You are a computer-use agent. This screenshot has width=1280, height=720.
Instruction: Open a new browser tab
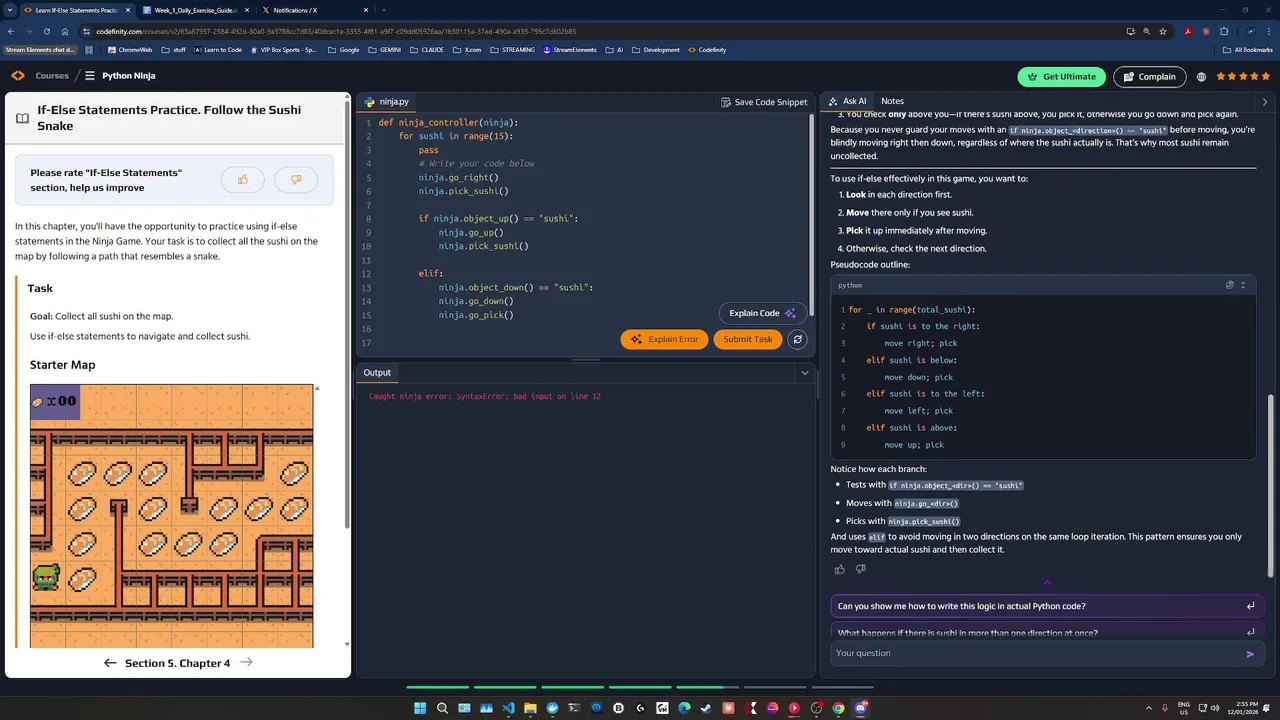click(383, 10)
